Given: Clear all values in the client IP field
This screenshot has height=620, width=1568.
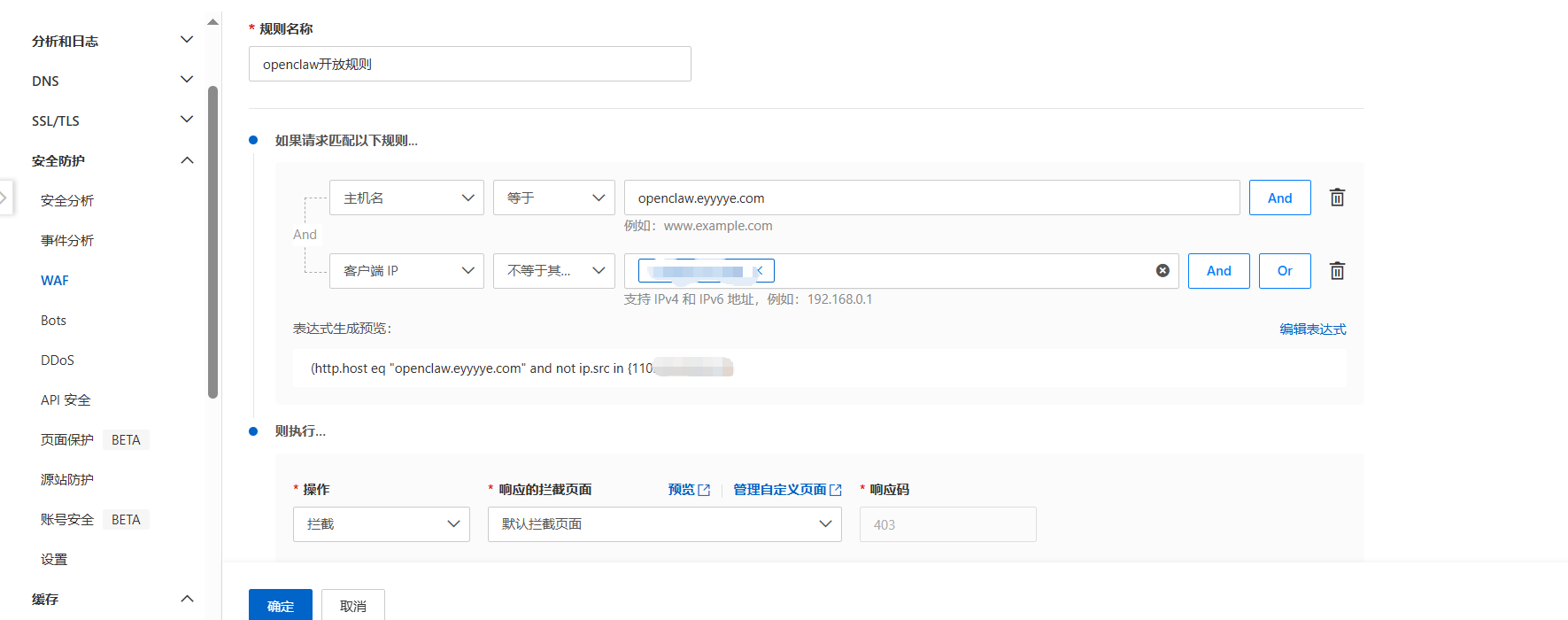Looking at the screenshot, I should tap(1162, 271).
